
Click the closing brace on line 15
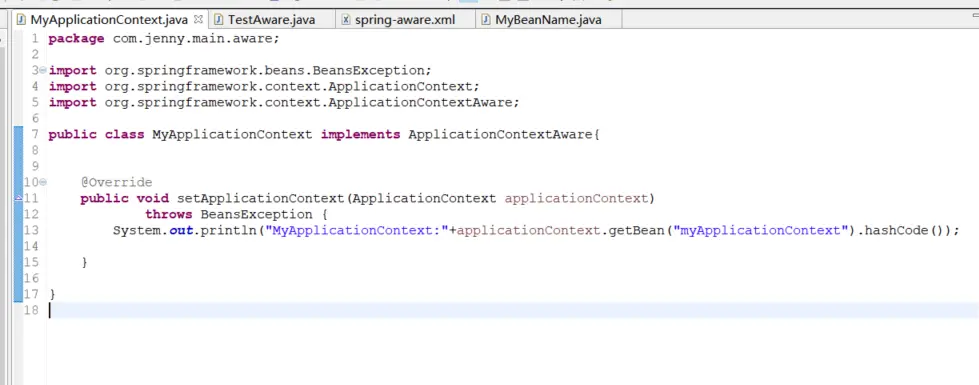tap(84, 262)
